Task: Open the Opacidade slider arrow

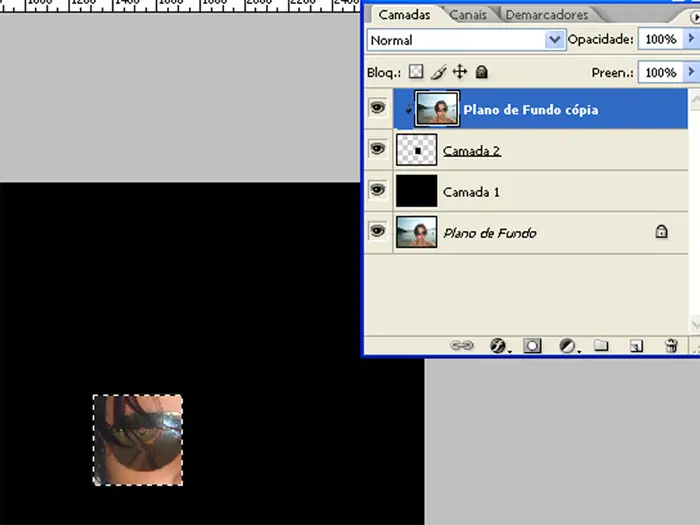Action: (691, 40)
